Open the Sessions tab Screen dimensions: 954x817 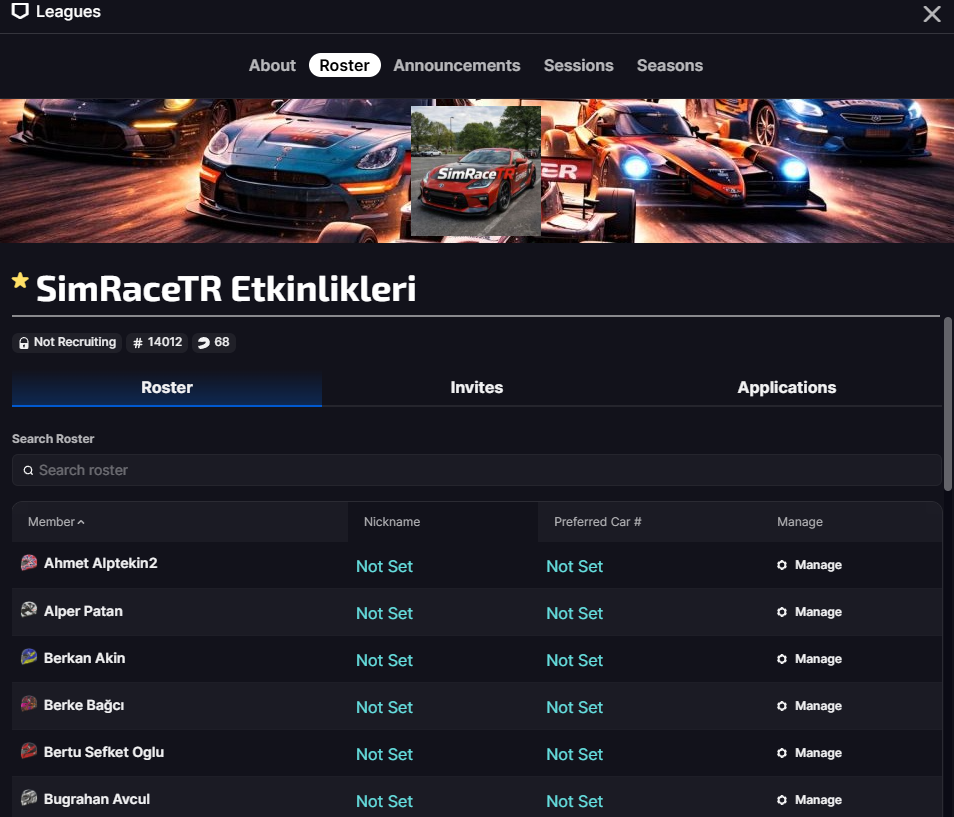(578, 65)
